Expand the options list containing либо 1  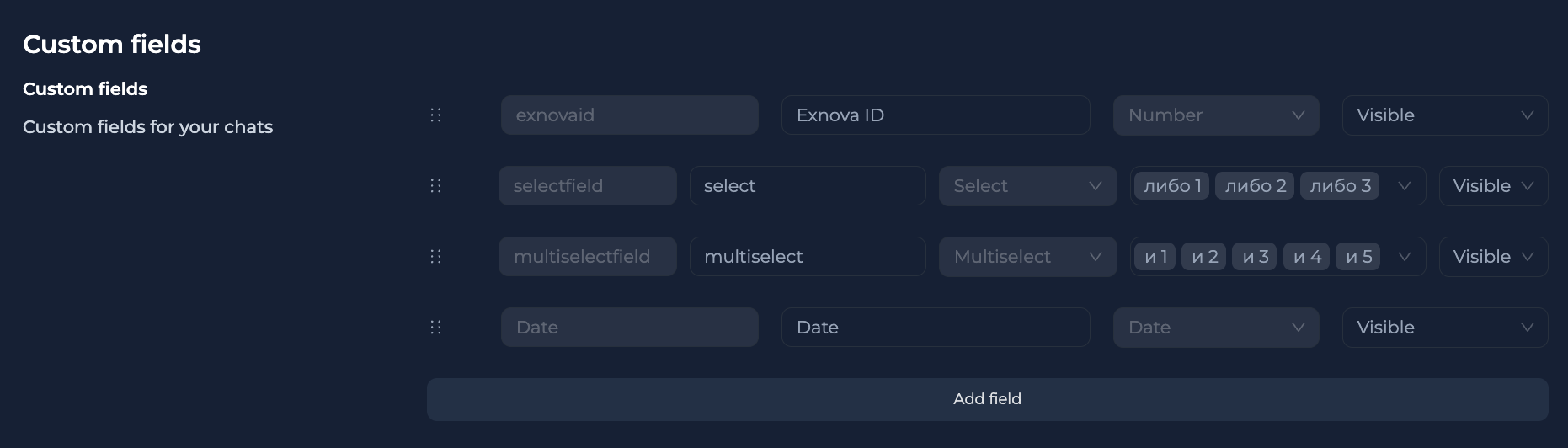pyautogui.click(x=1404, y=186)
